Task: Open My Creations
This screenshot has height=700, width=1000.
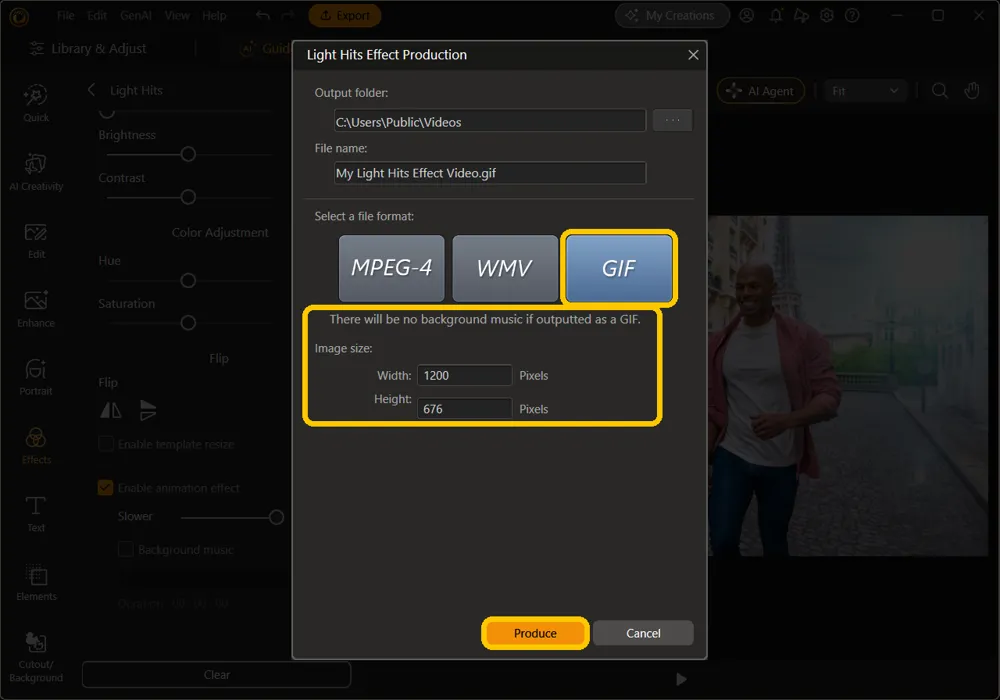Action: tap(672, 15)
